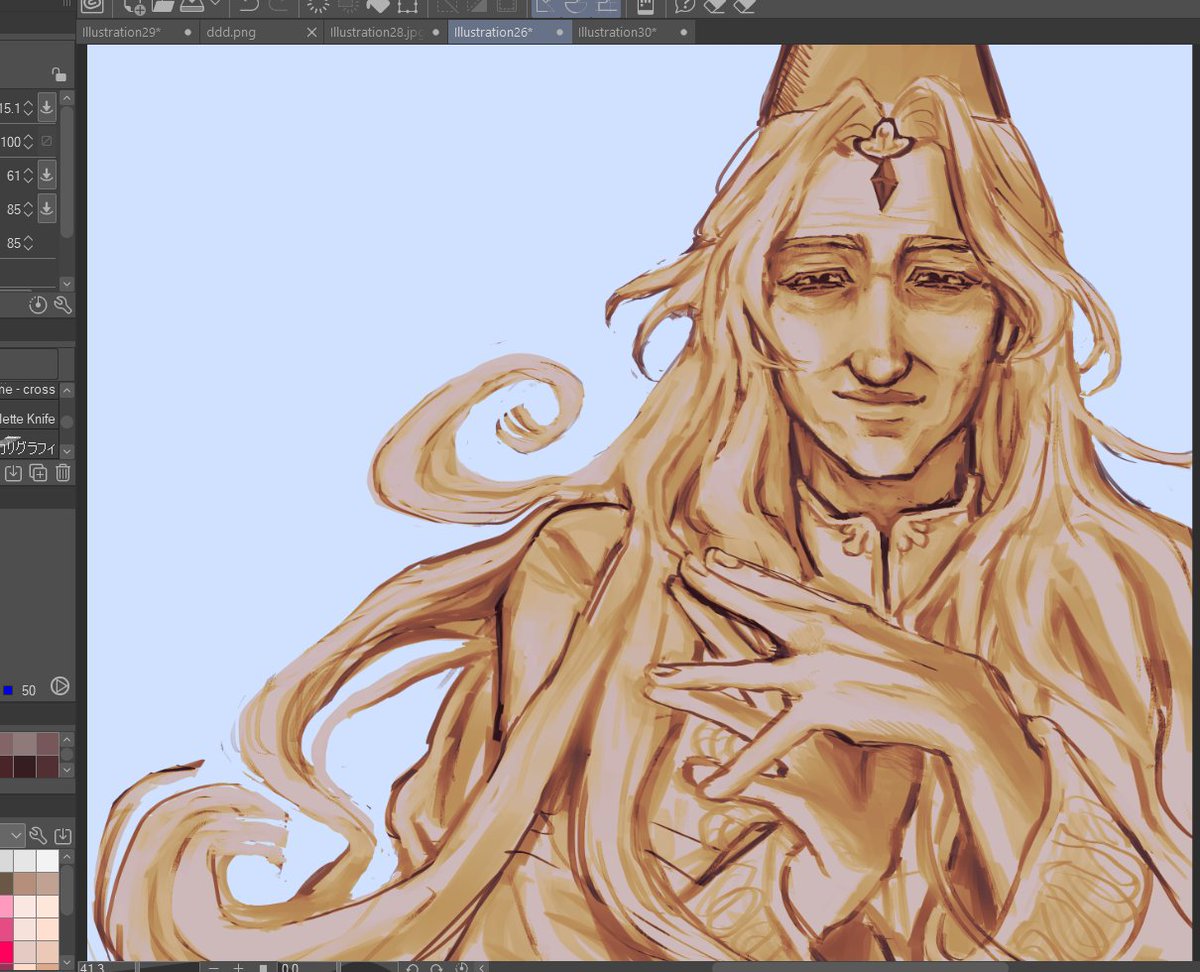This screenshot has height=972, width=1200.
Task: Reset tool properties to initial settings
Action: [38, 305]
